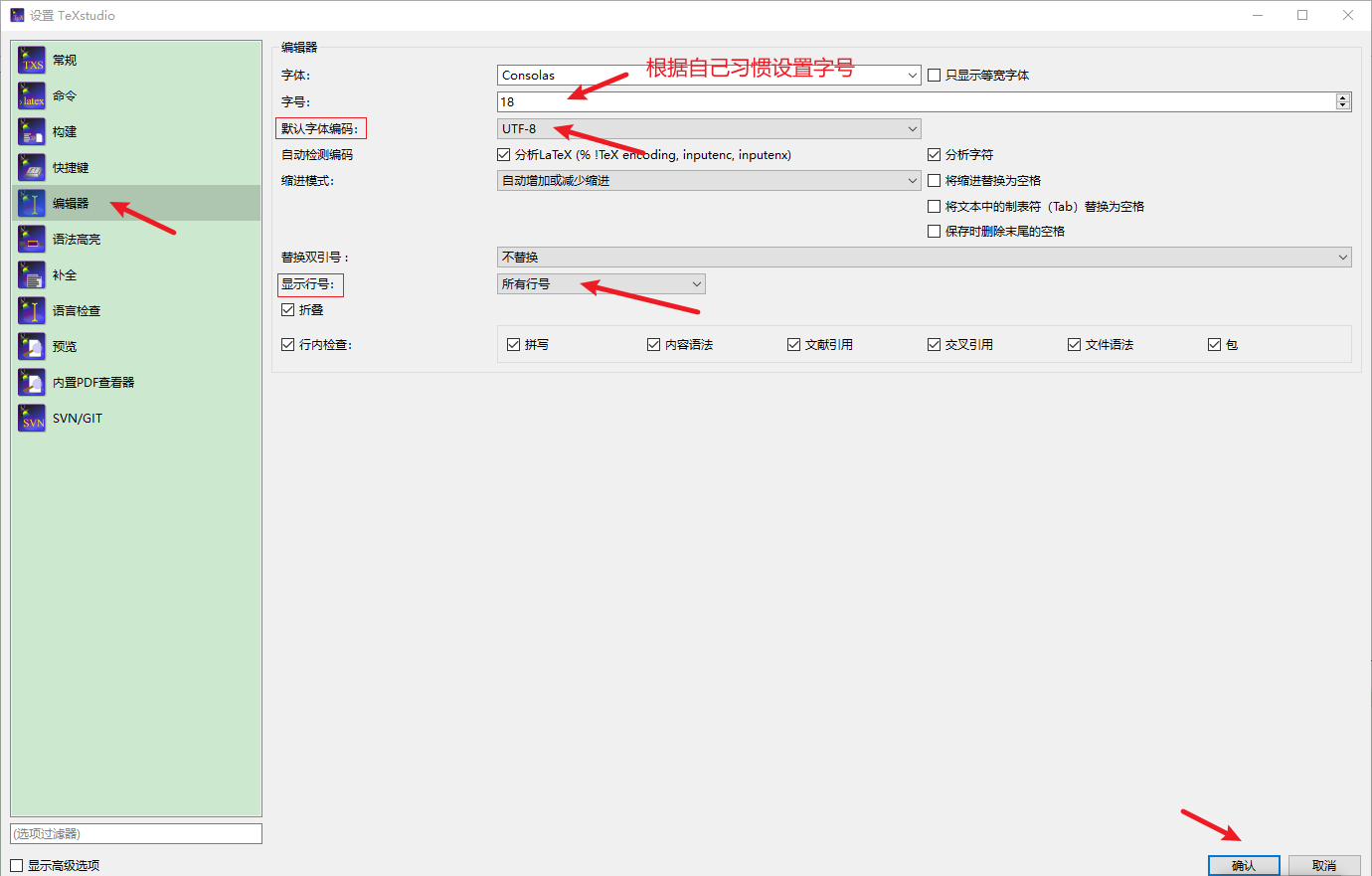Click the 选项过滤器 search field
This screenshot has width=1372, height=876.
click(136, 833)
